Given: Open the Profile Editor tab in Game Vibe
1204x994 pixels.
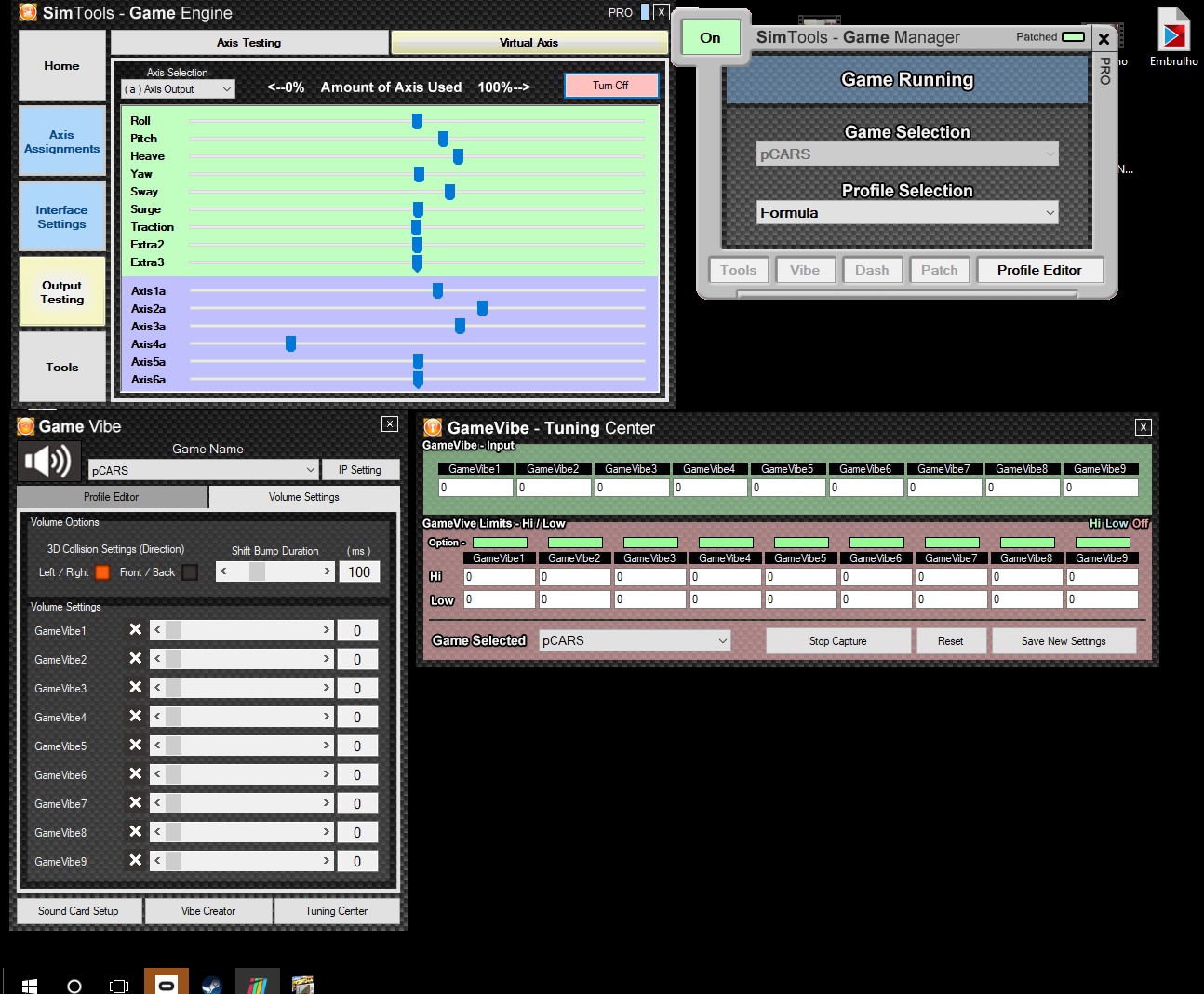Looking at the screenshot, I should [x=112, y=497].
